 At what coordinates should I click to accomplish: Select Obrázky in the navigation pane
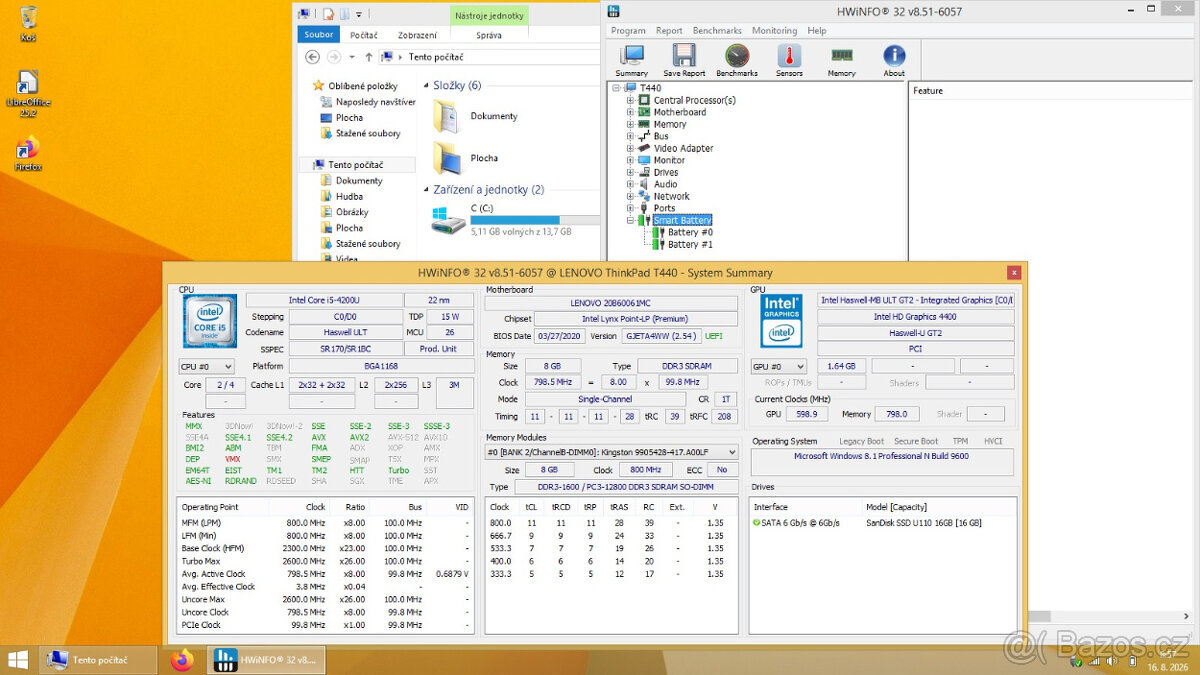[x=352, y=212]
